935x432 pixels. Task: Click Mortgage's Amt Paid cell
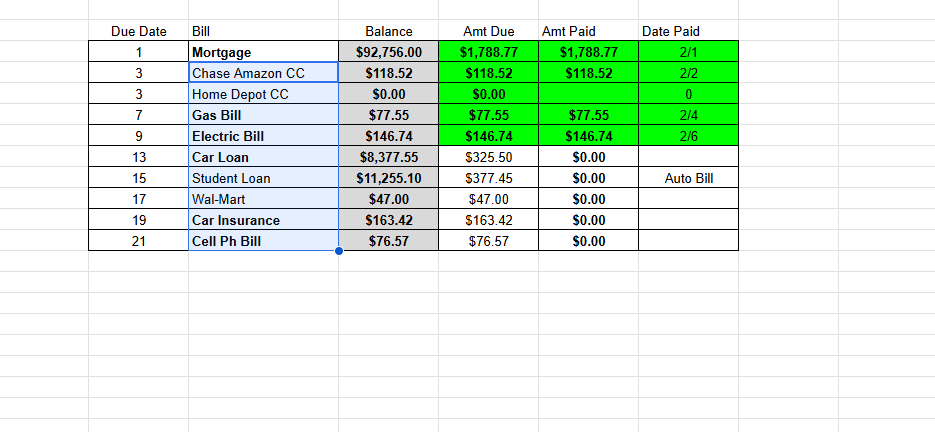(x=589, y=52)
